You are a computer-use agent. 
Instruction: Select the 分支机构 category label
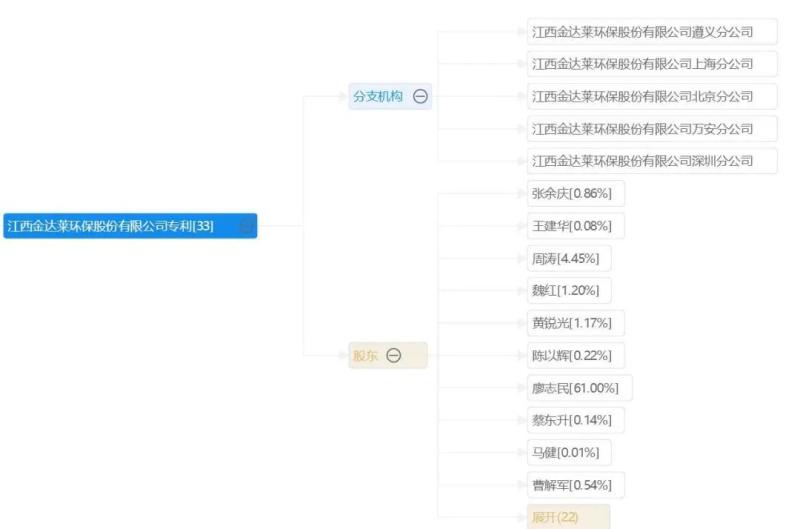pyautogui.click(x=378, y=96)
